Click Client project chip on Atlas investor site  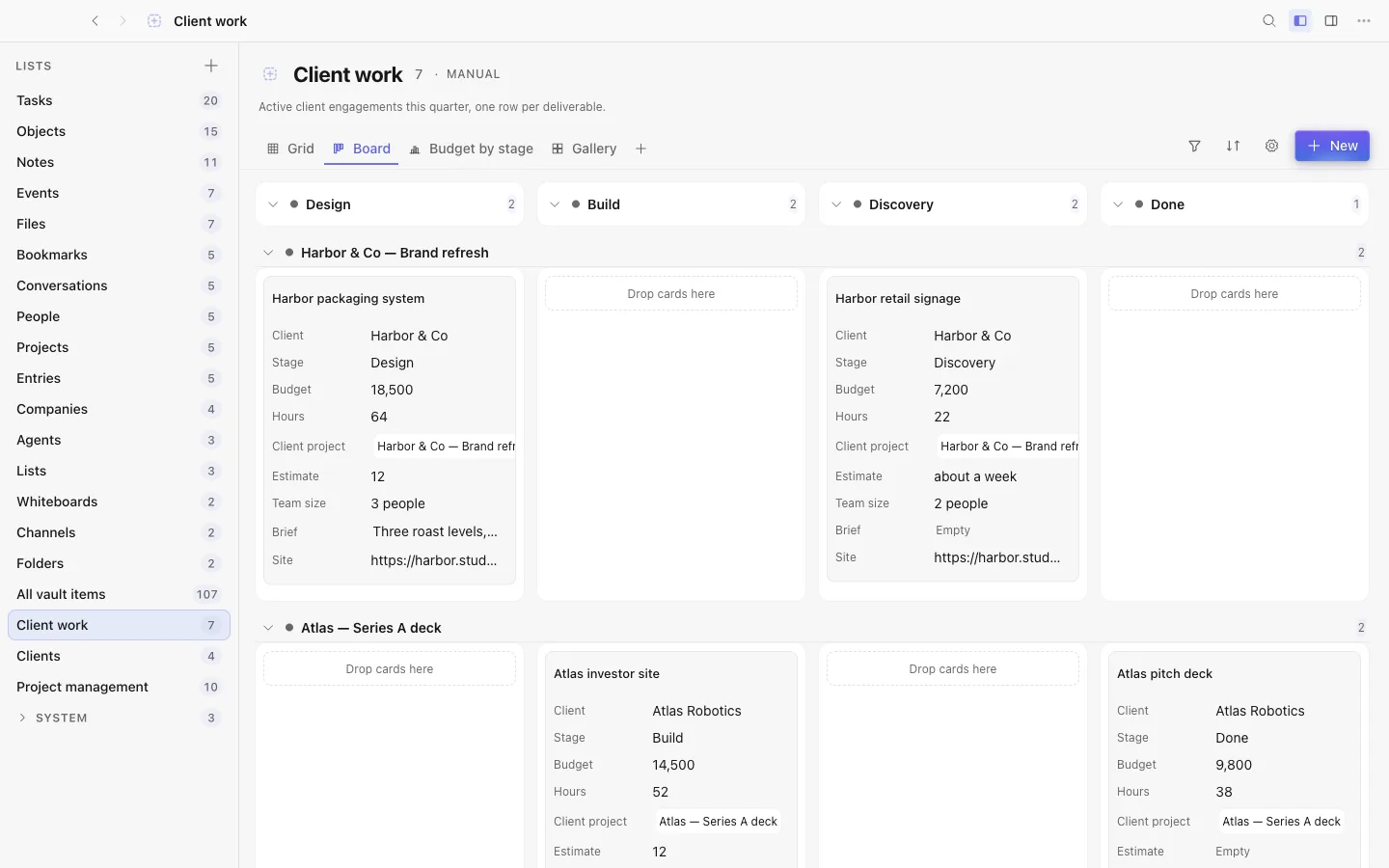tap(718, 822)
